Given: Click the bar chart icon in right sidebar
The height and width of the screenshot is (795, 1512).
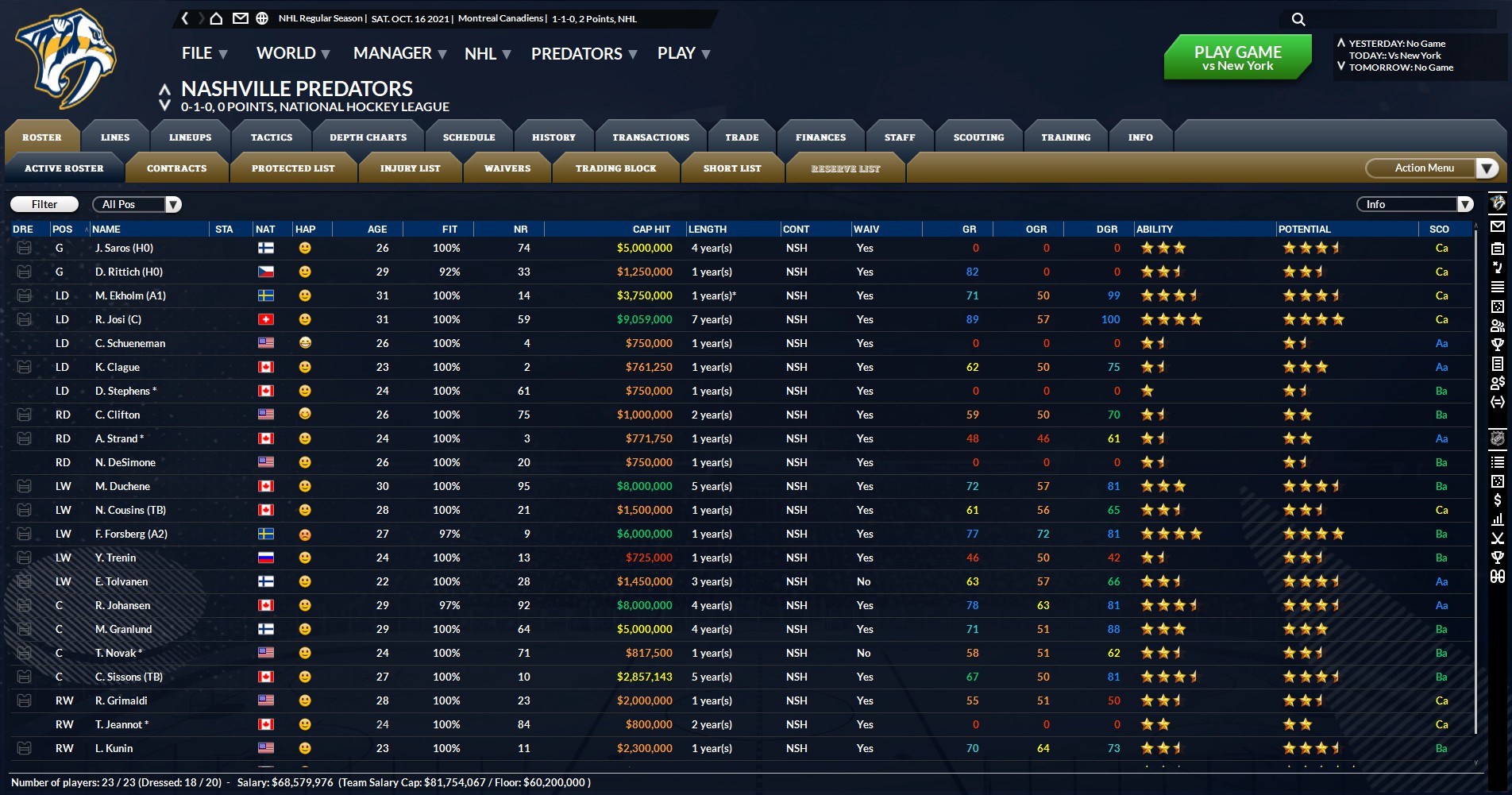Looking at the screenshot, I should pyautogui.click(x=1498, y=519).
